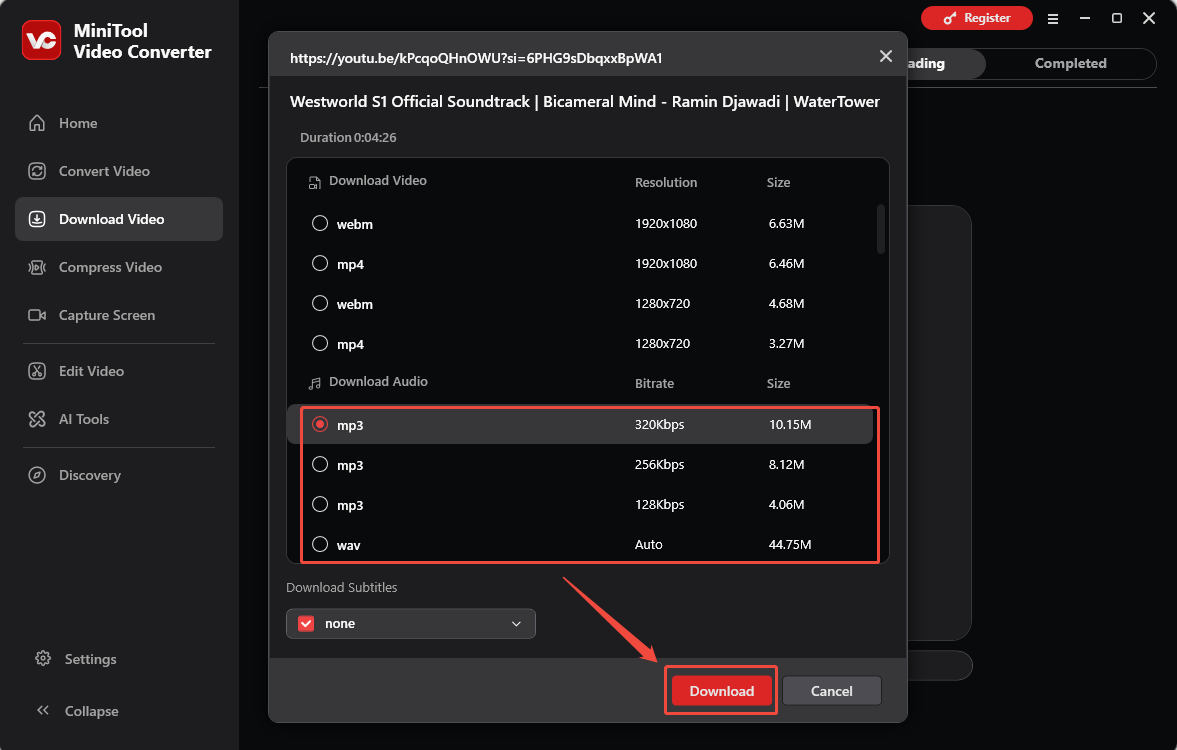Click the AI Tools icon in sidebar

[37, 419]
